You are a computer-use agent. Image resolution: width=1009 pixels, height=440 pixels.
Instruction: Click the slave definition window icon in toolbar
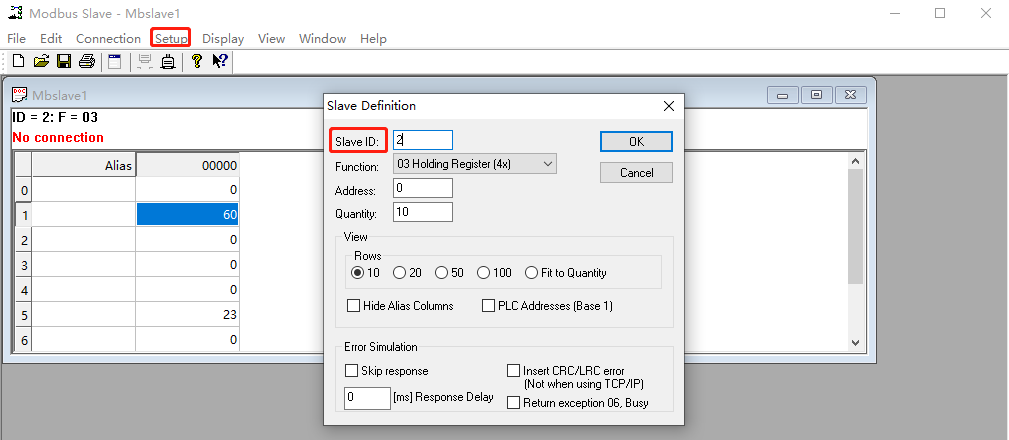coord(115,62)
